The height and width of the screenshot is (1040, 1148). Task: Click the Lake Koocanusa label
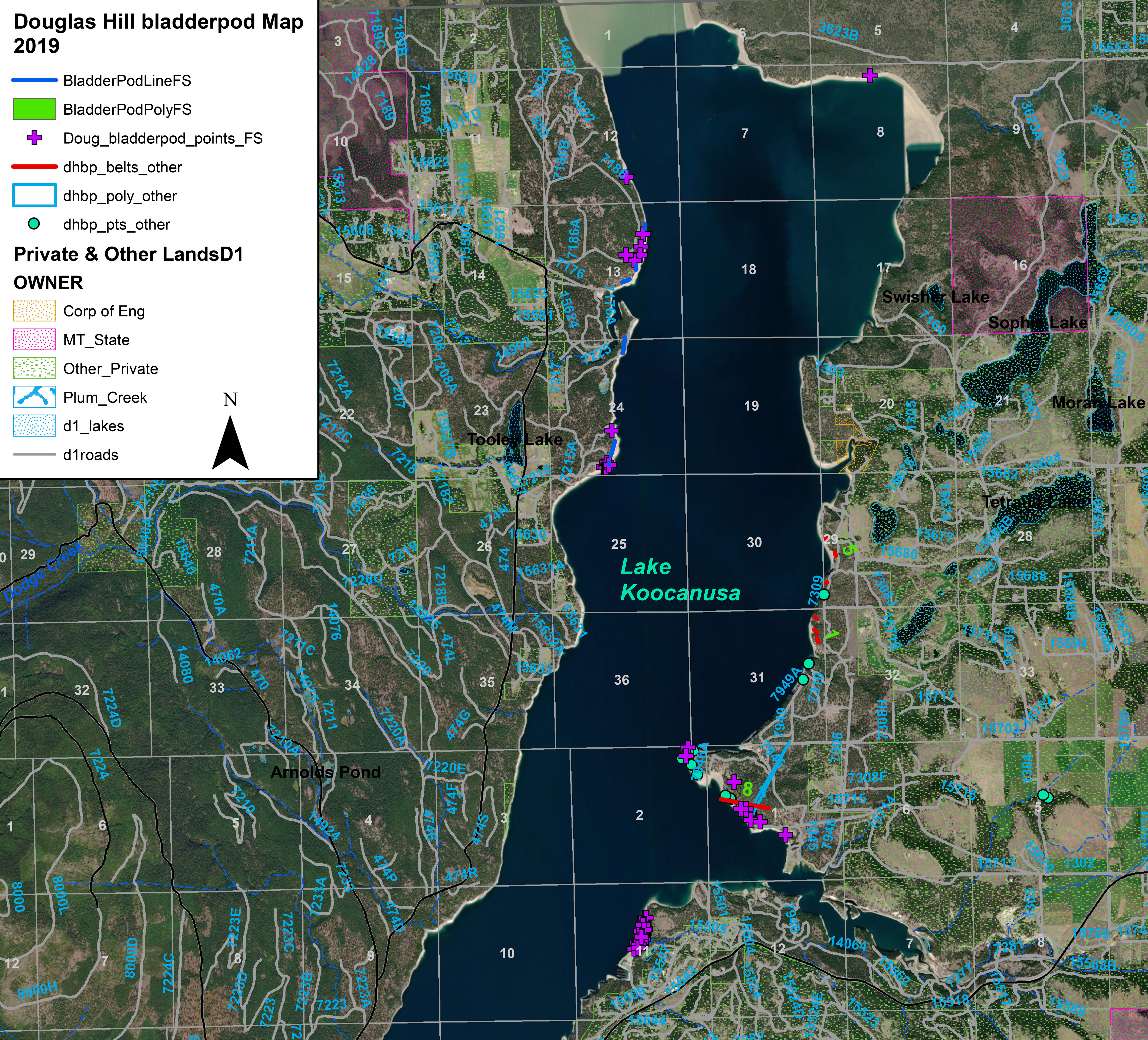pos(680,579)
